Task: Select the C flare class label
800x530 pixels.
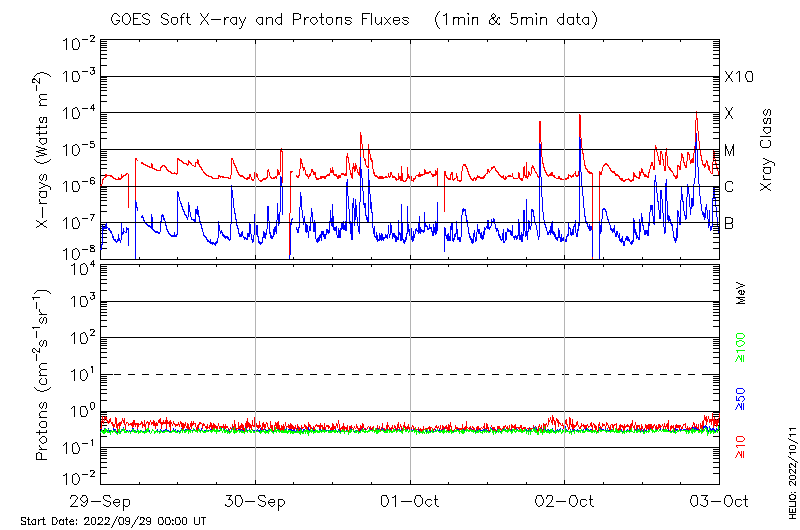Action: click(730, 187)
